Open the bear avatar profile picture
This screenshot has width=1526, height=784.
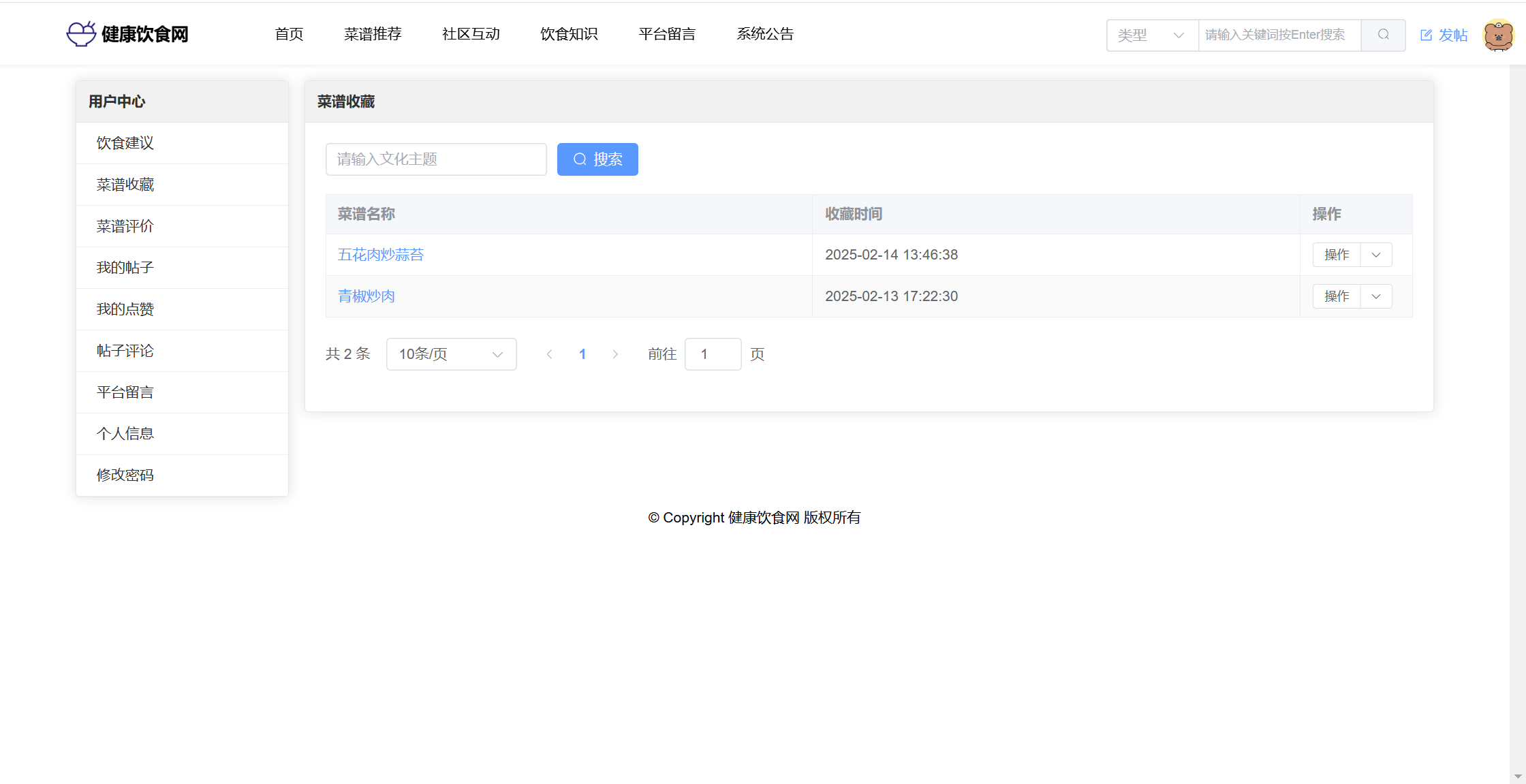click(1498, 35)
